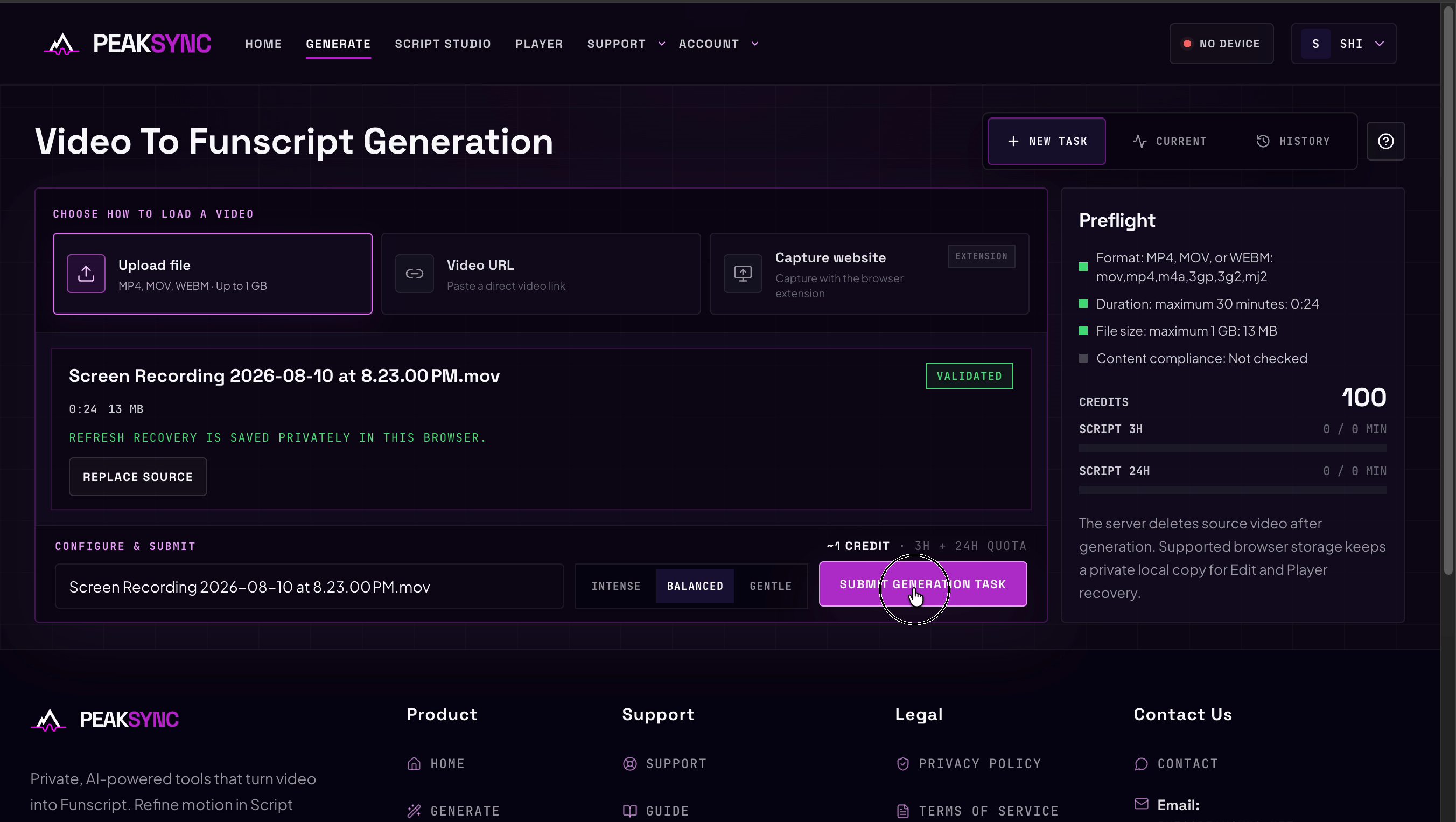The height and width of the screenshot is (822, 1456).
Task: Click the '~1 CREDIT' cost estimate
Action: pyautogui.click(x=858, y=546)
